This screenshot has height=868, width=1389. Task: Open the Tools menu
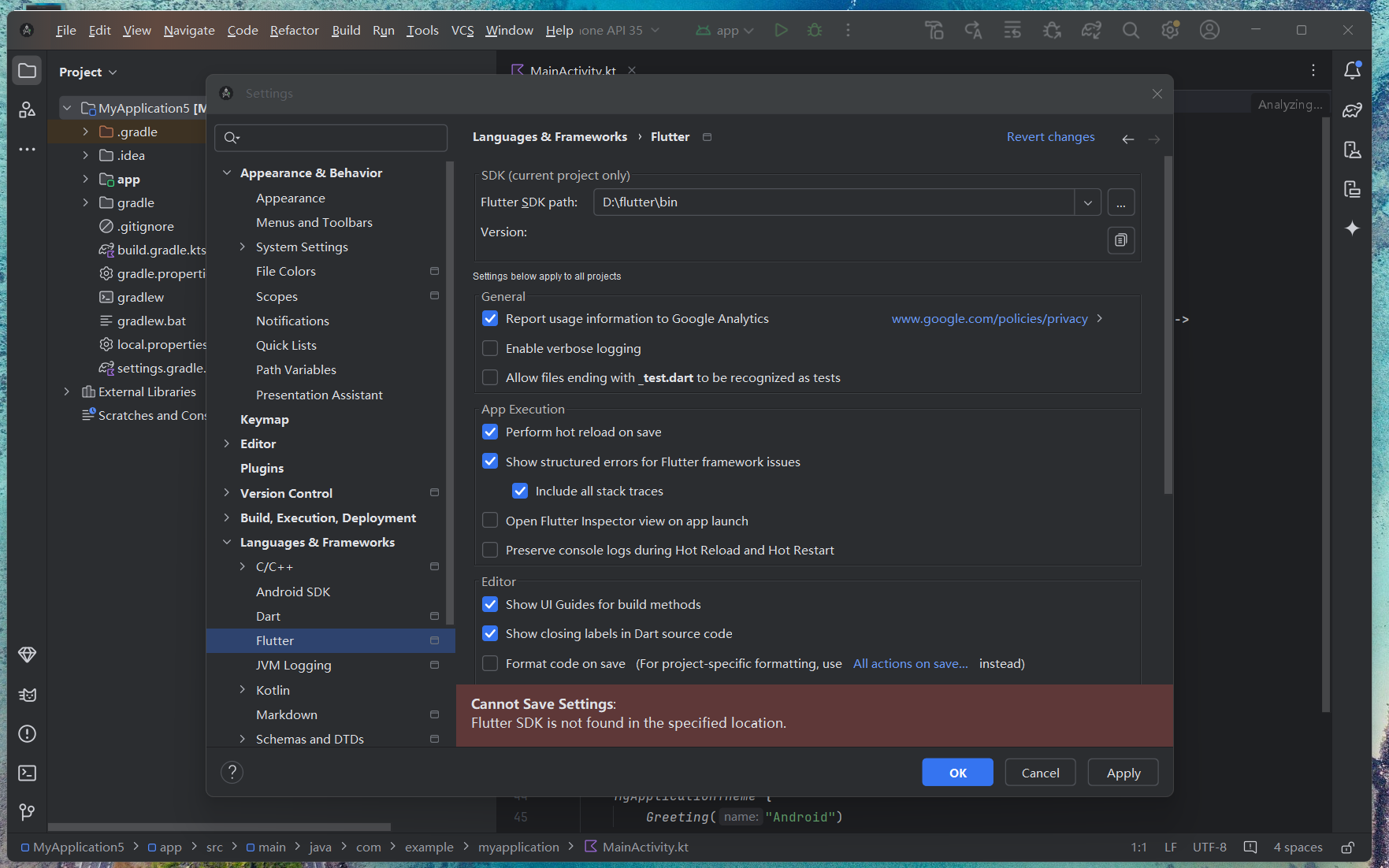(422, 30)
